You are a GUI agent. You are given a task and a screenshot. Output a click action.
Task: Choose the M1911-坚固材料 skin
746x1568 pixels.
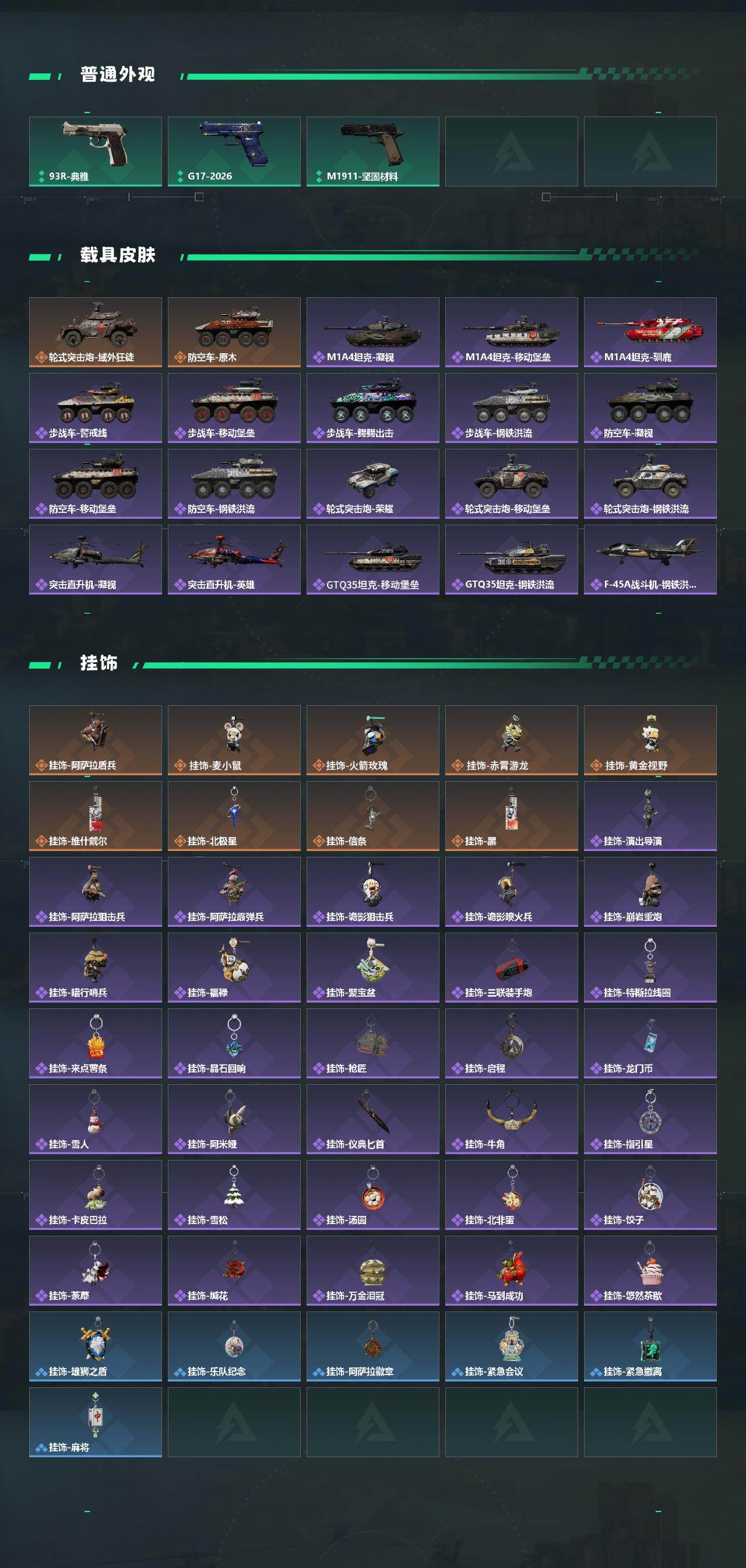[373, 152]
